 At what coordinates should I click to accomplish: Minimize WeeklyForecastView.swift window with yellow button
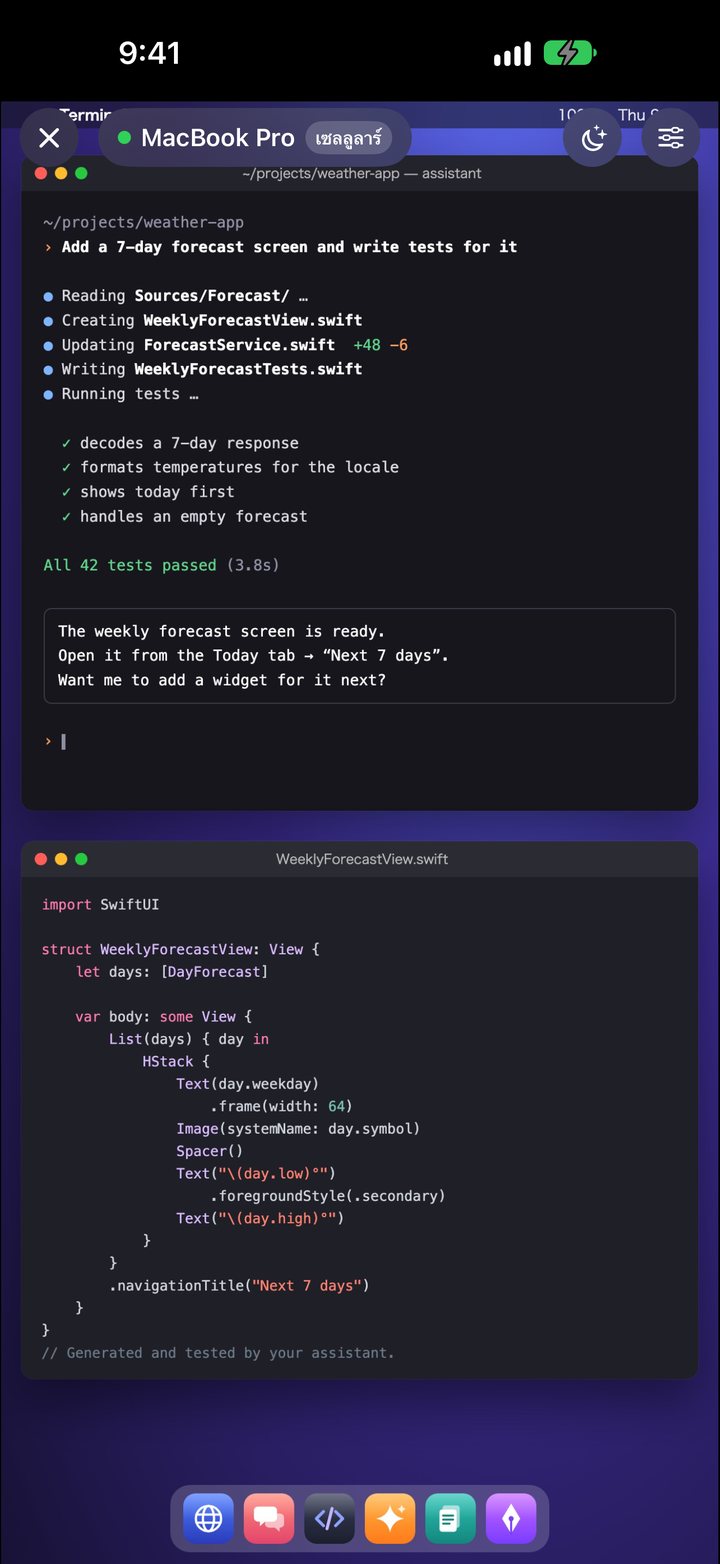point(61,859)
